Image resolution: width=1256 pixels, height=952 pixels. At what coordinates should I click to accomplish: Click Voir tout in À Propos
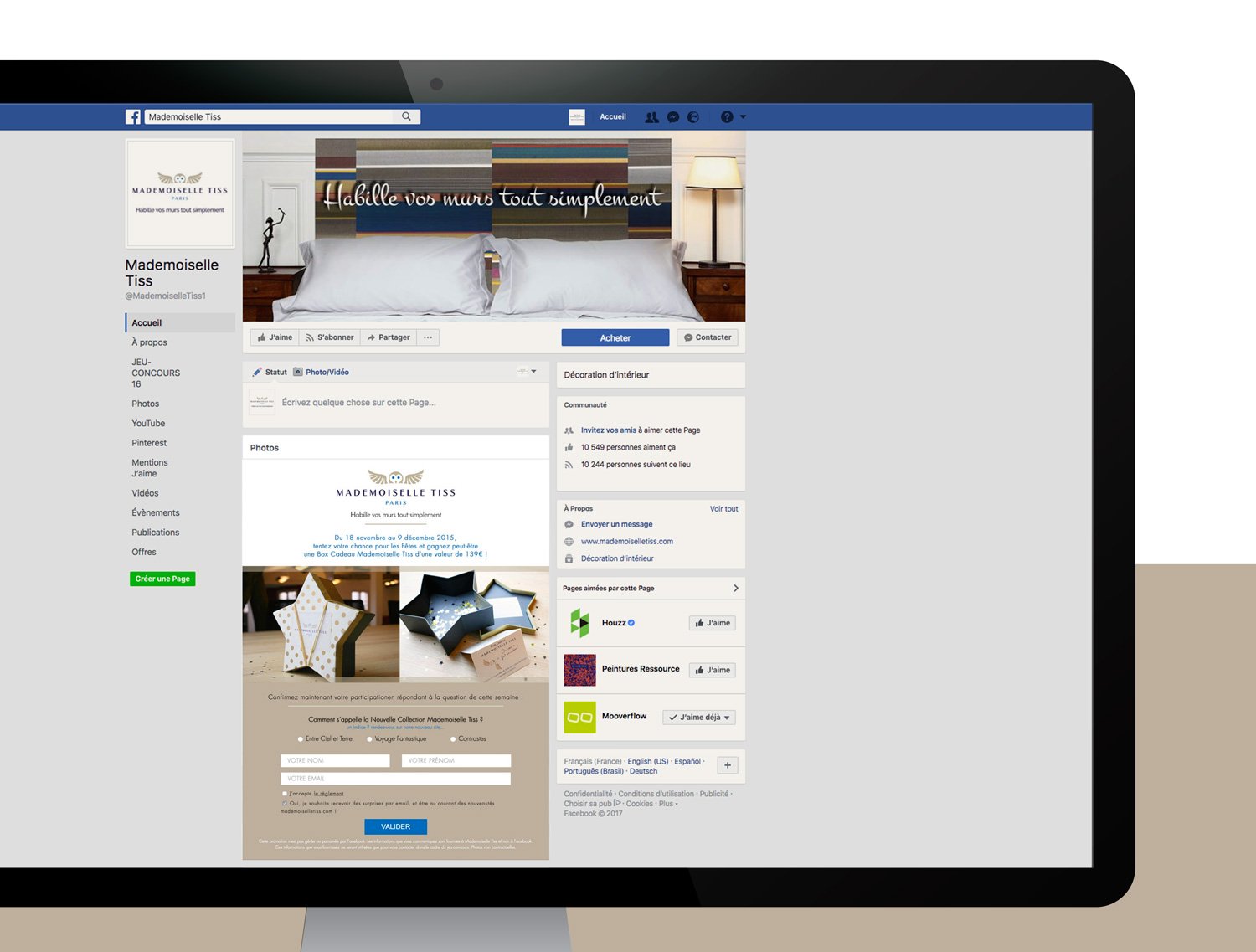coord(724,509)
